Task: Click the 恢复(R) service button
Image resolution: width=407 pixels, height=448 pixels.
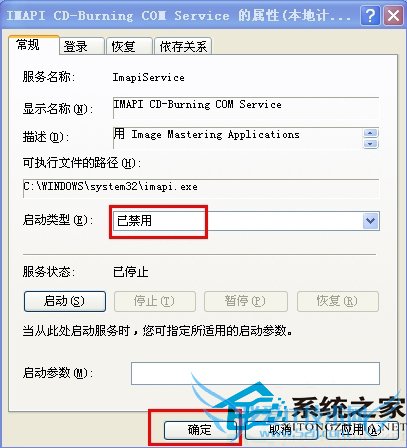Action: click(x=338, y=301)
